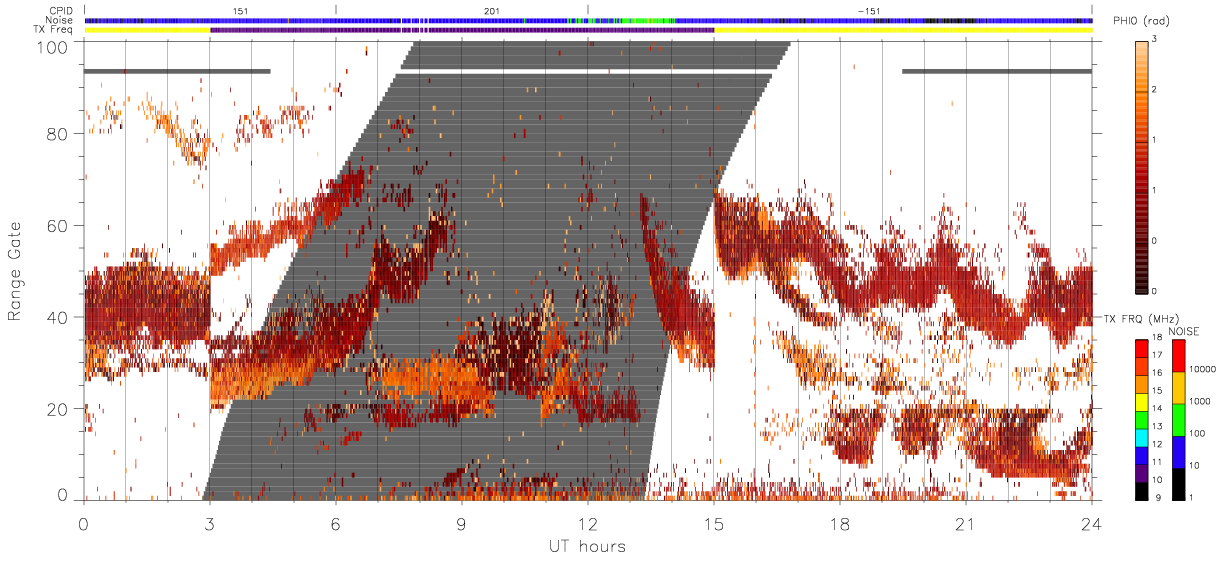Pick the blue swatch in TX FRQ legend
Viewport: 1228px width, 567px height.
[x=1142, y=455]
